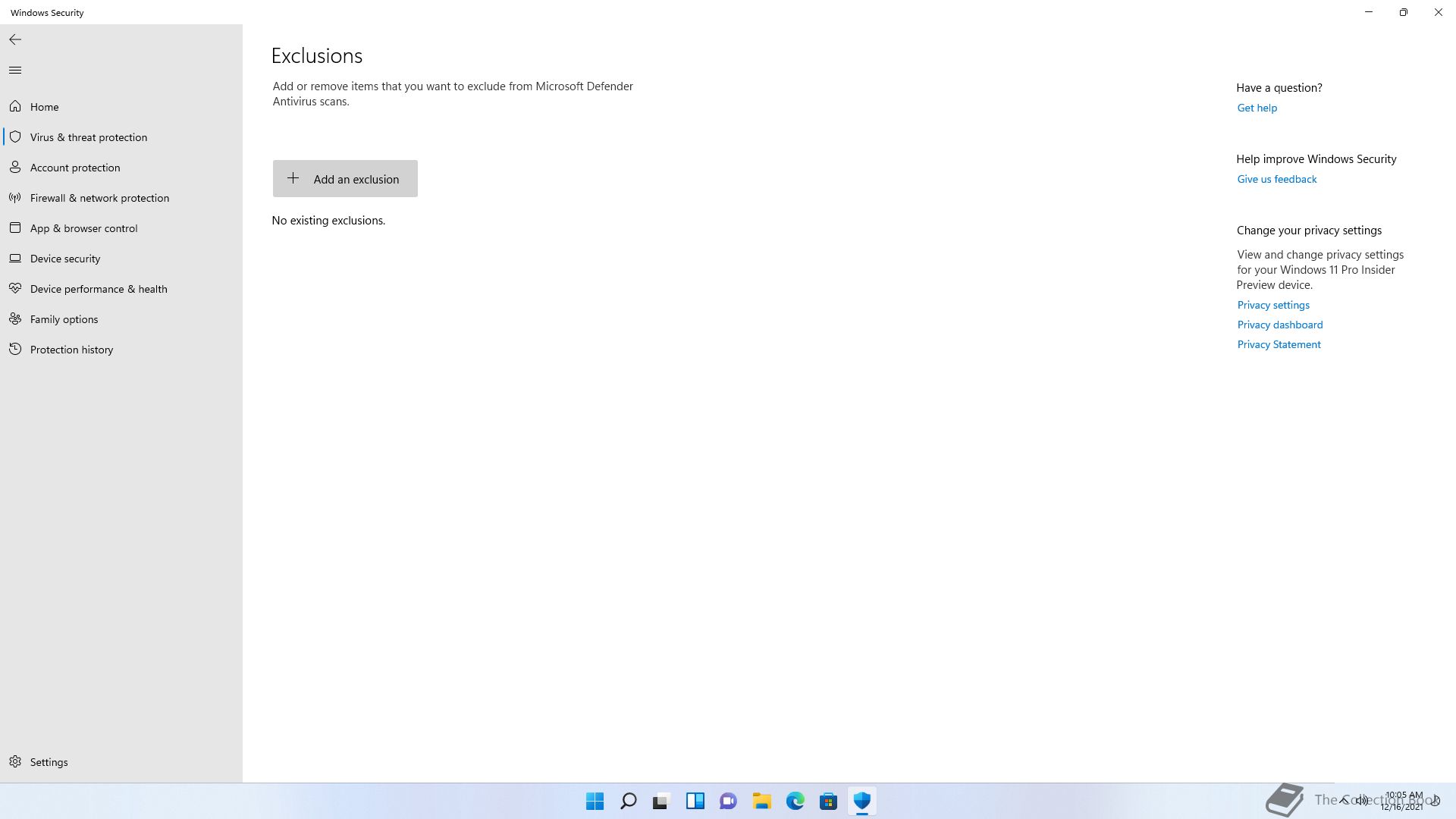
Task: Click the Virus & threat protection shield icon
Action: pyautogui.click(x=15, y=136)
